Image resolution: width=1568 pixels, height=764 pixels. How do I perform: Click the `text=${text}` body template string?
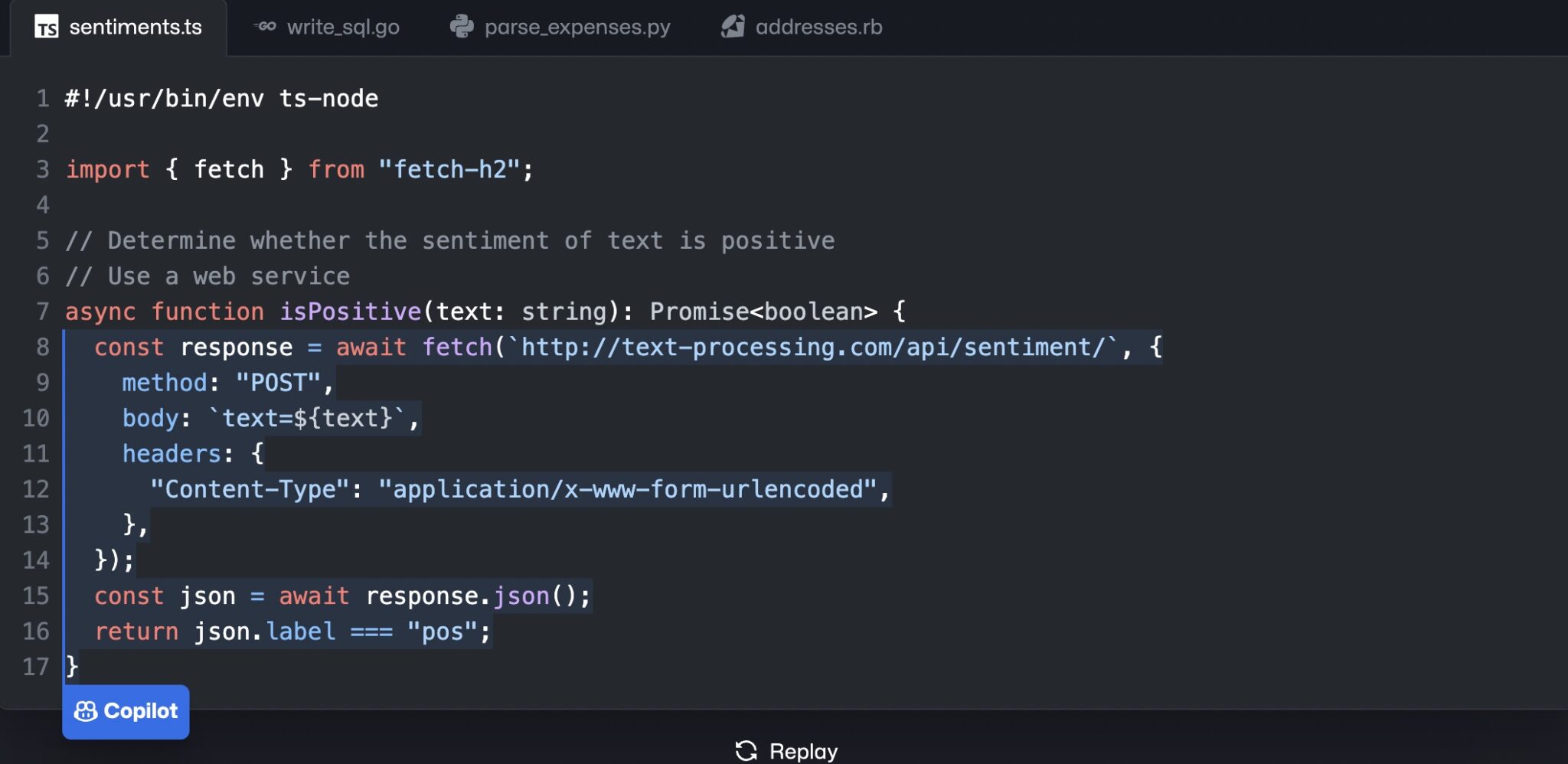tap(307, 418)
